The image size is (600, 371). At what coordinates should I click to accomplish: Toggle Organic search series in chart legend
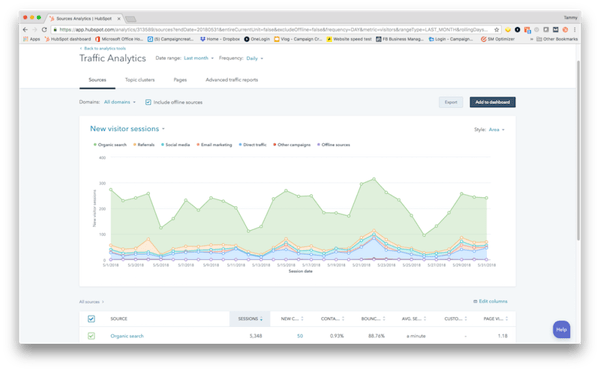tap(110, 145)
